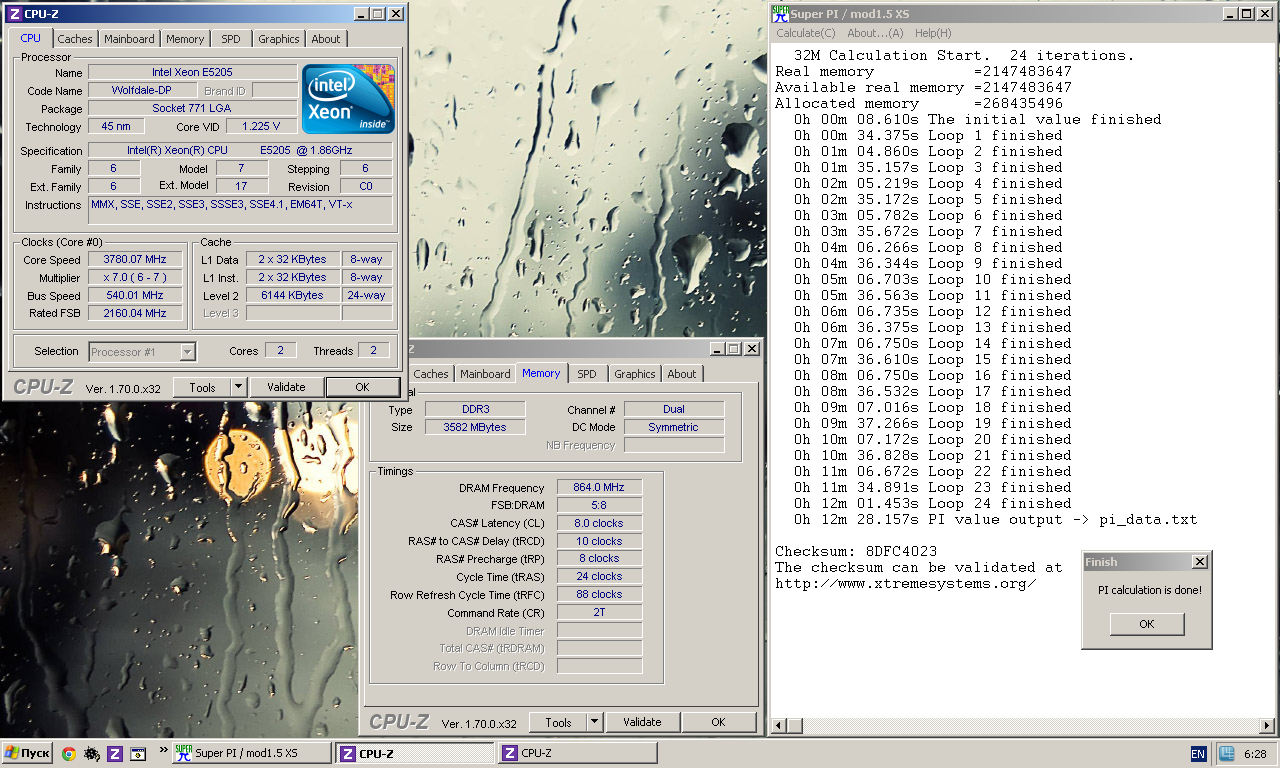Open Mainboard tab in front CPU-Z

coord(130,39)
